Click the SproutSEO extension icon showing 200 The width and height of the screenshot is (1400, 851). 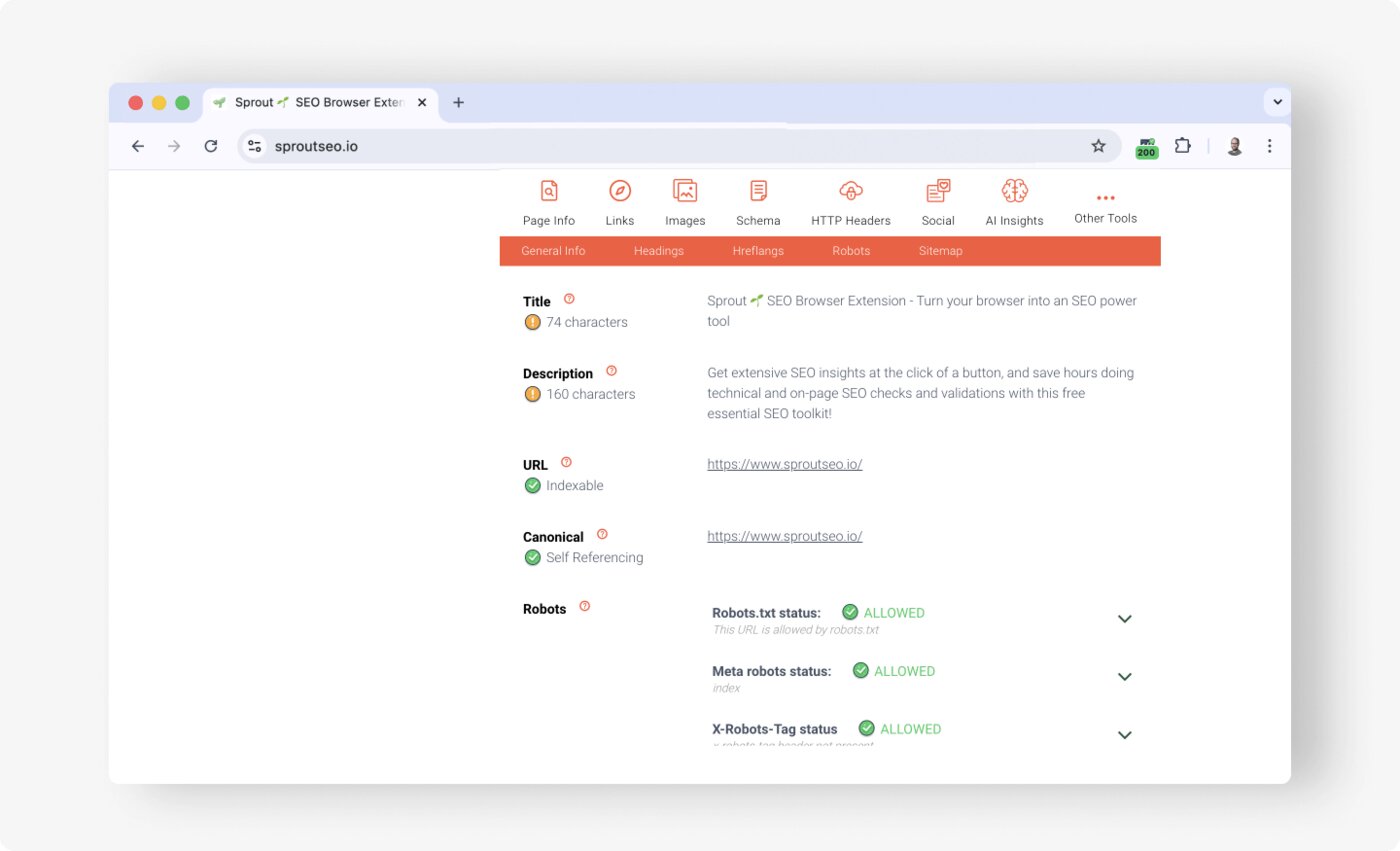(1145, 145)
